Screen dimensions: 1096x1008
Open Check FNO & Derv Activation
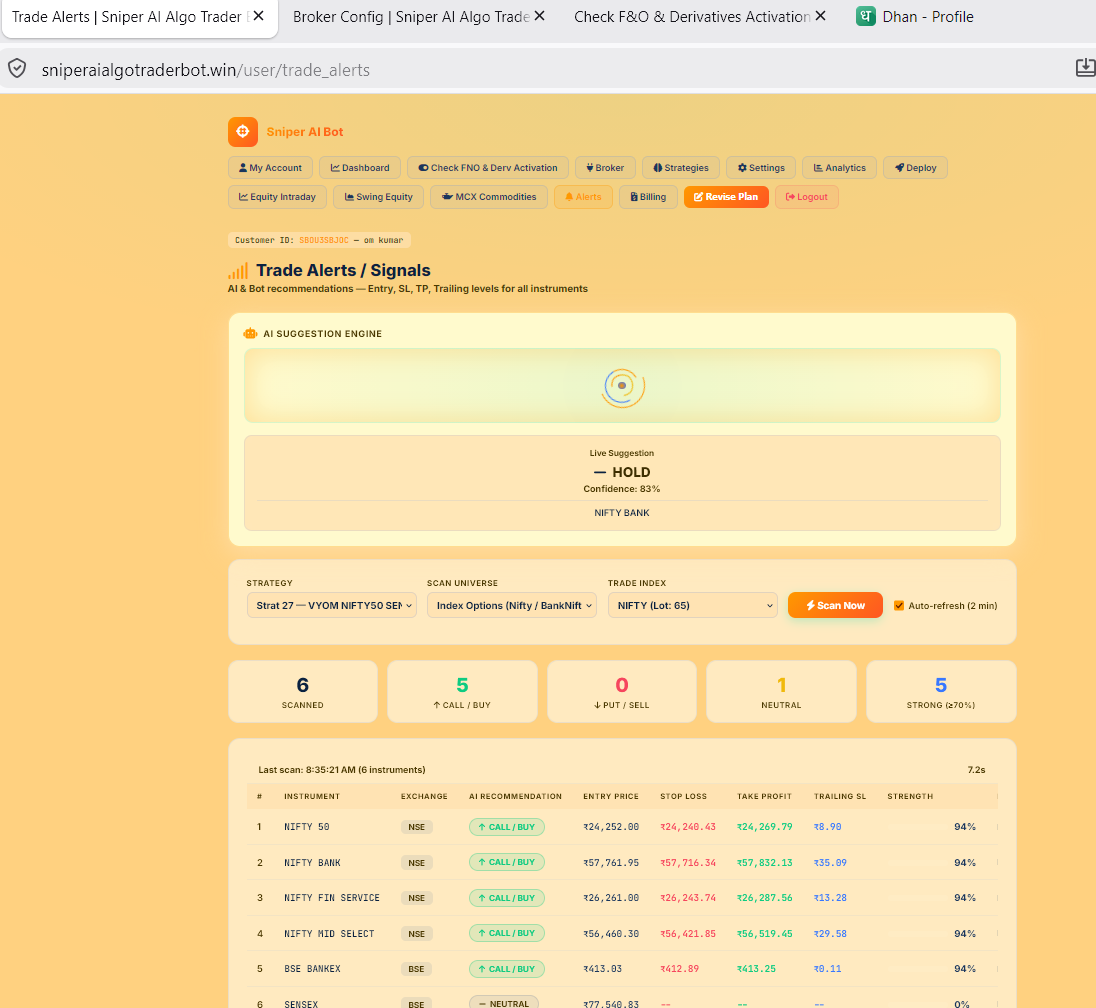pos(488,168)
